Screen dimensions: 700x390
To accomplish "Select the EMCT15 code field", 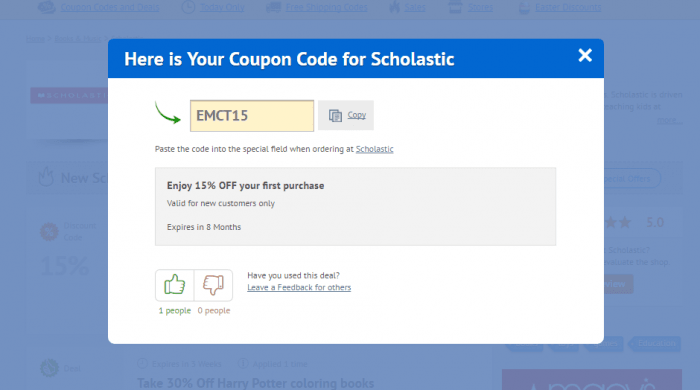I will [252, 116].
